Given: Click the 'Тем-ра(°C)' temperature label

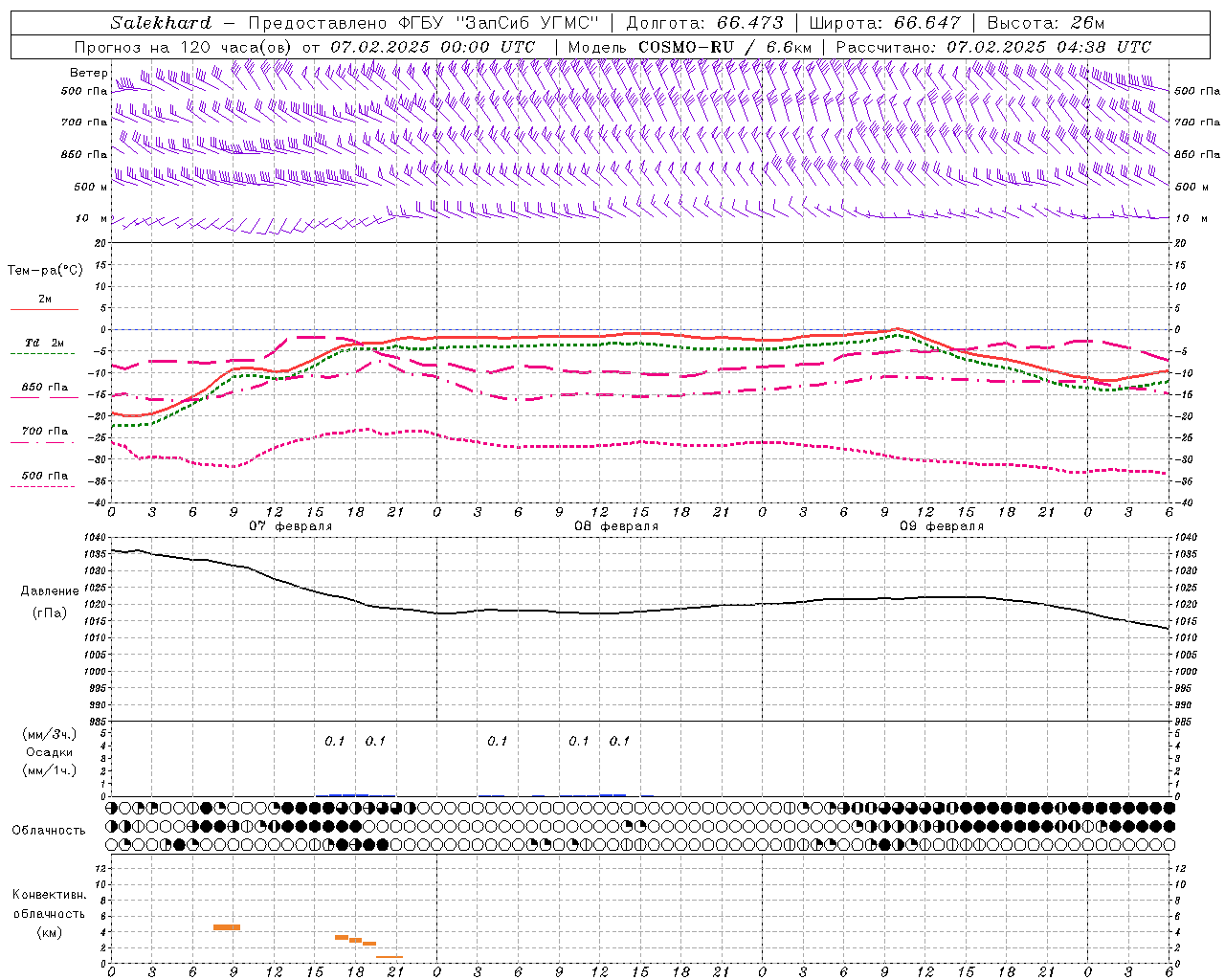Looking at the screenshot, I should pos(45,271).
